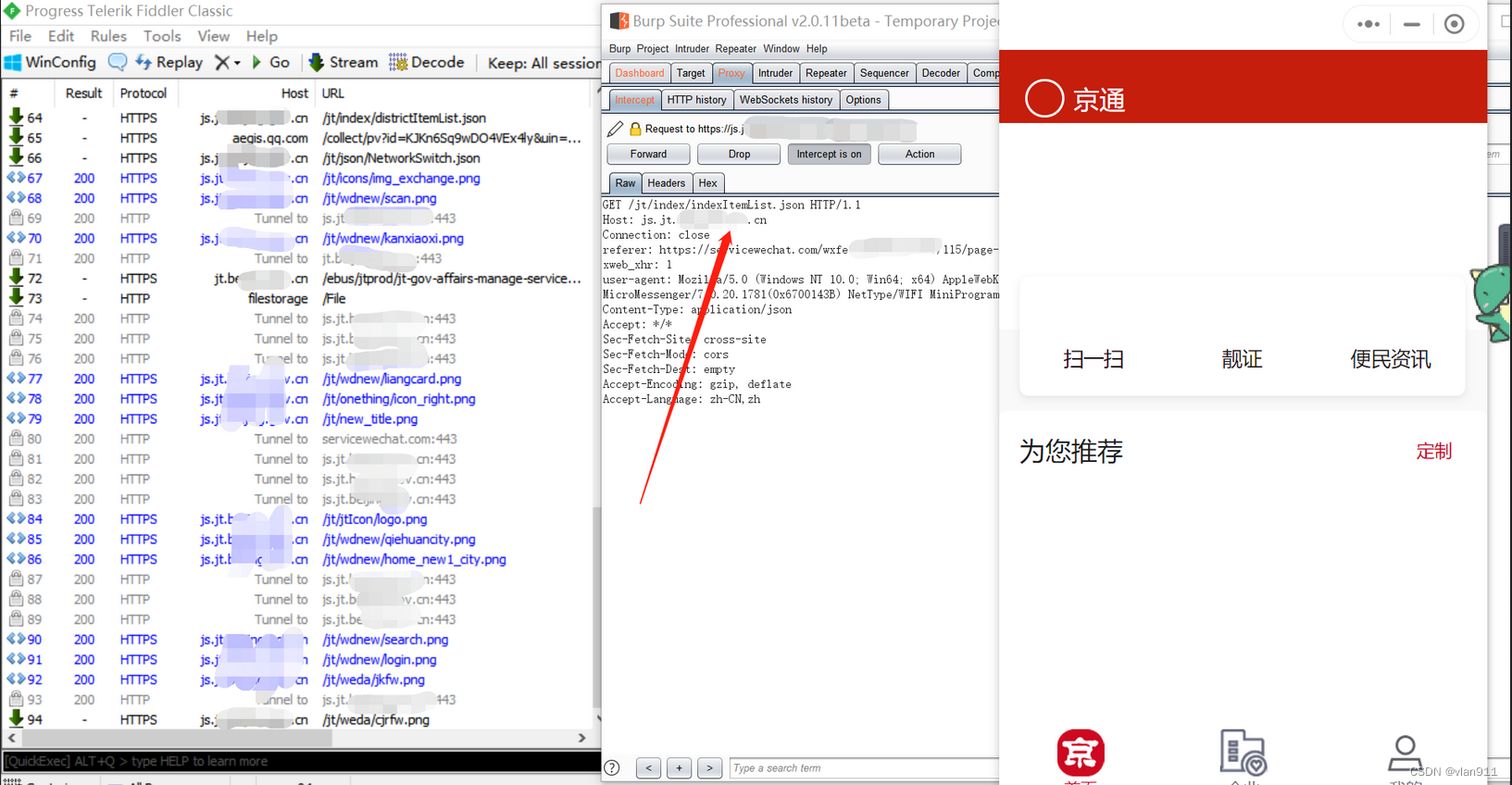Select session 86 home_new1_city.png row

click(296, 559)
